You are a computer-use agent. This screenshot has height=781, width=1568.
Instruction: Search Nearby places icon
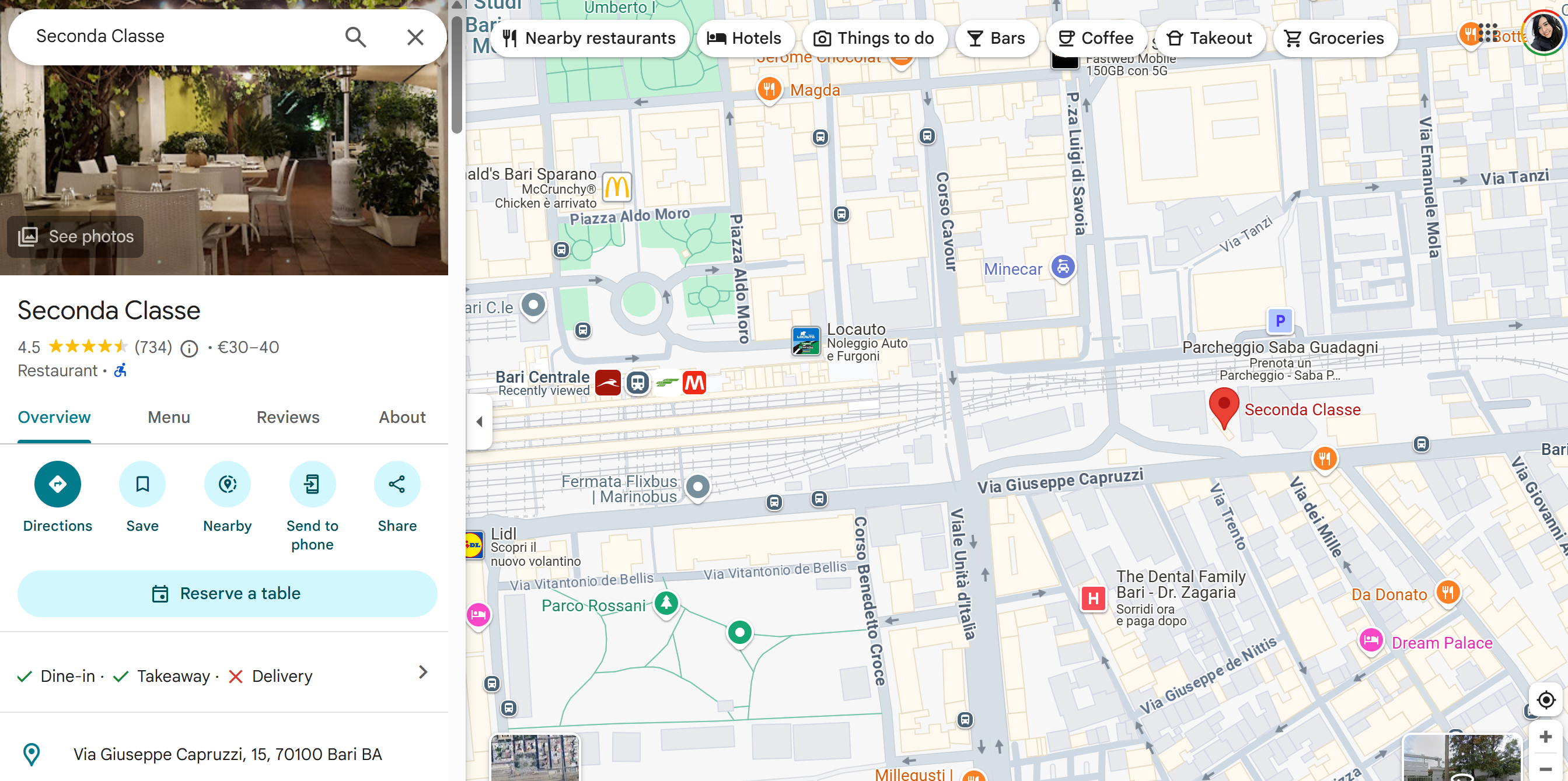228,484
